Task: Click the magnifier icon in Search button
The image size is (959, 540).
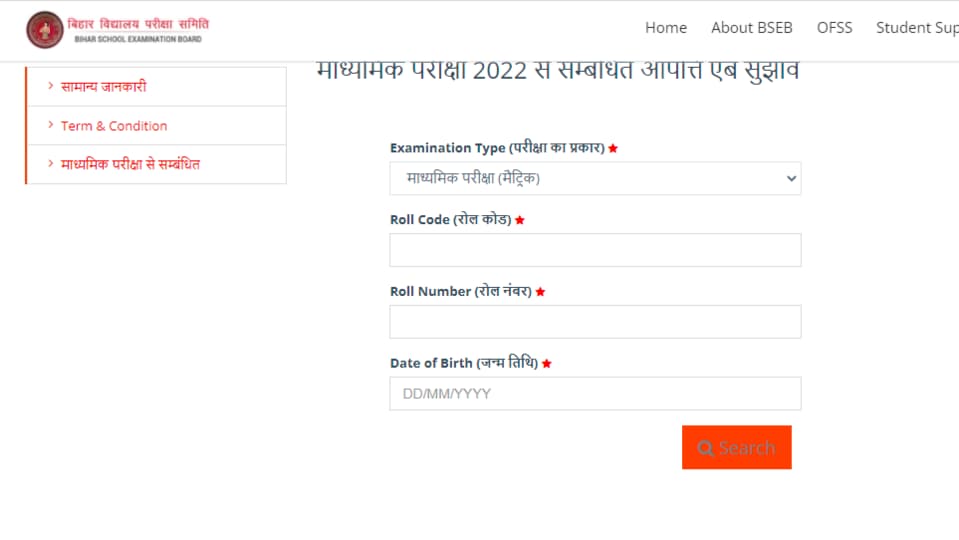Action: click(705, 448)
